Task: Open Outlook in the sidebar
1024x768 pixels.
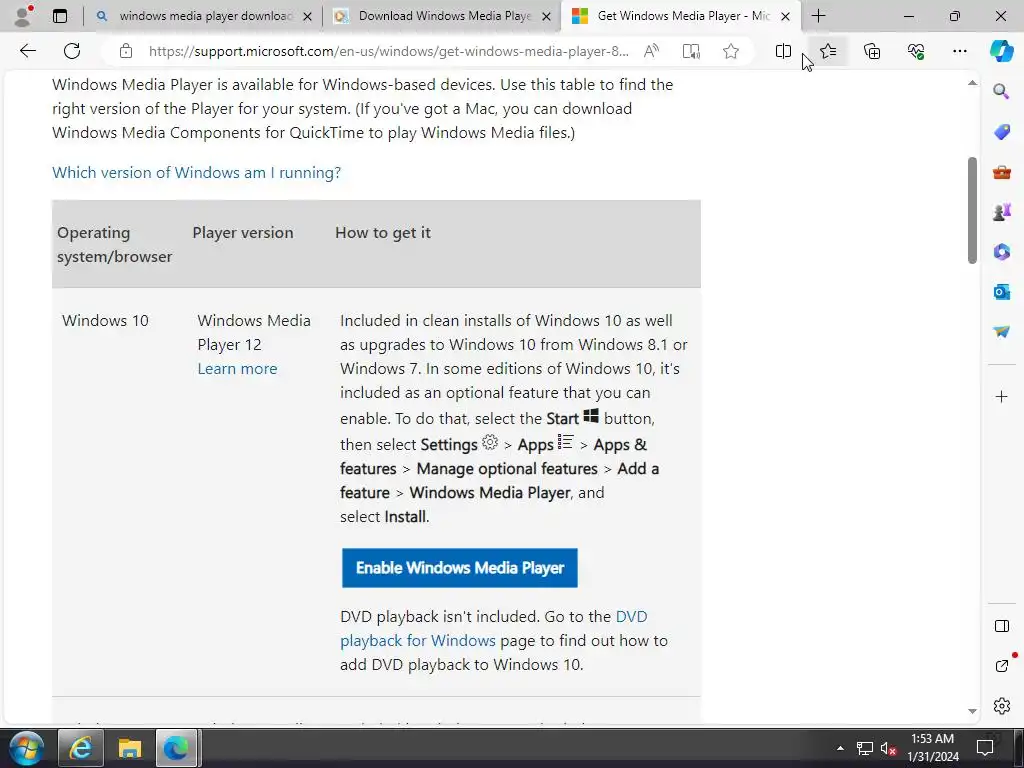Action: point(1001,292)
